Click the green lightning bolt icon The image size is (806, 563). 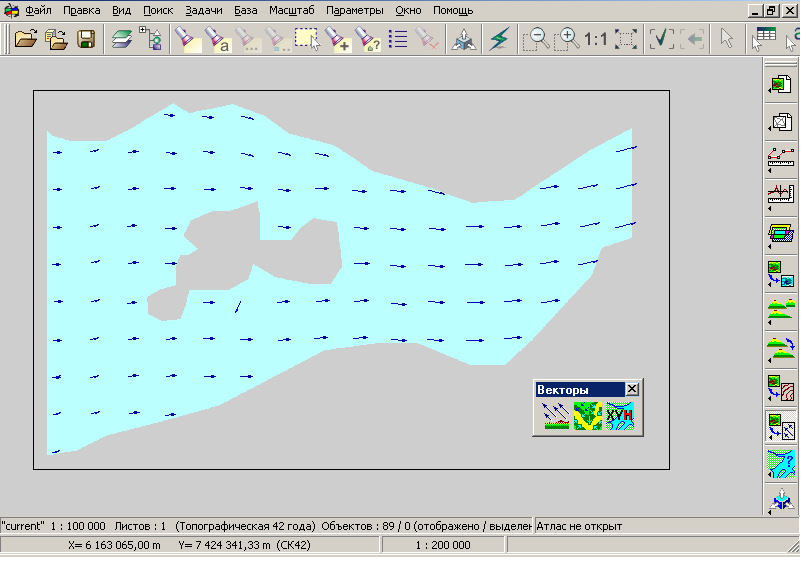pos(499,40)
